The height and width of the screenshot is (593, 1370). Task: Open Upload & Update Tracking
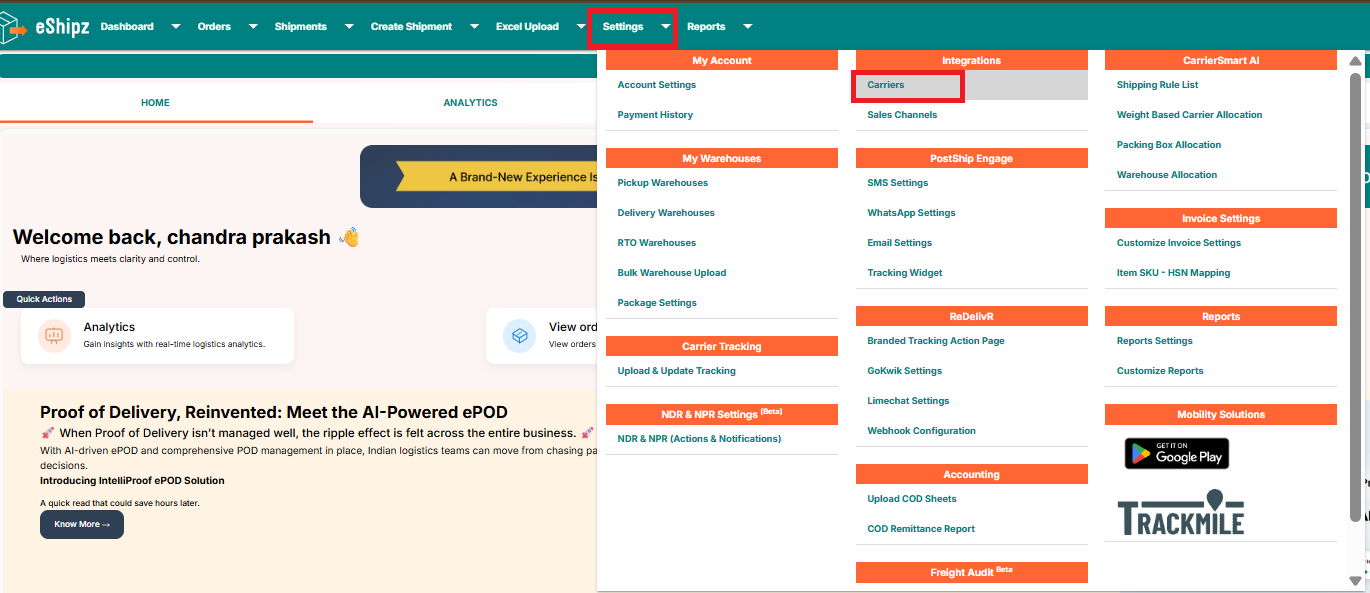click(x=677, y=371)
